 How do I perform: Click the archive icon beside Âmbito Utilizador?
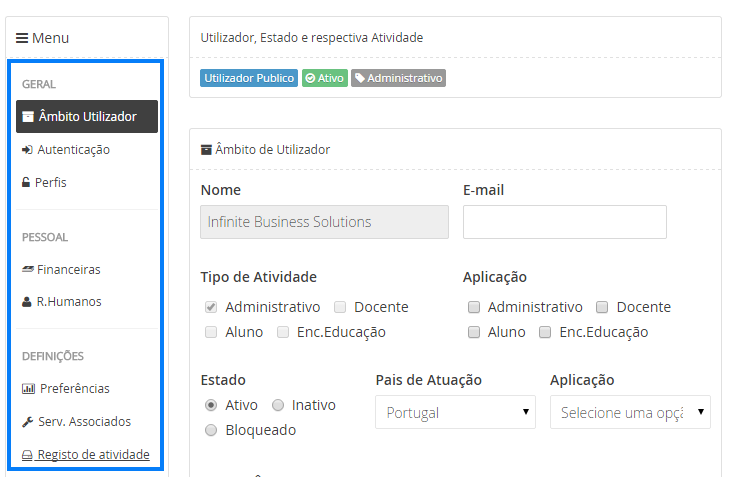28,117
